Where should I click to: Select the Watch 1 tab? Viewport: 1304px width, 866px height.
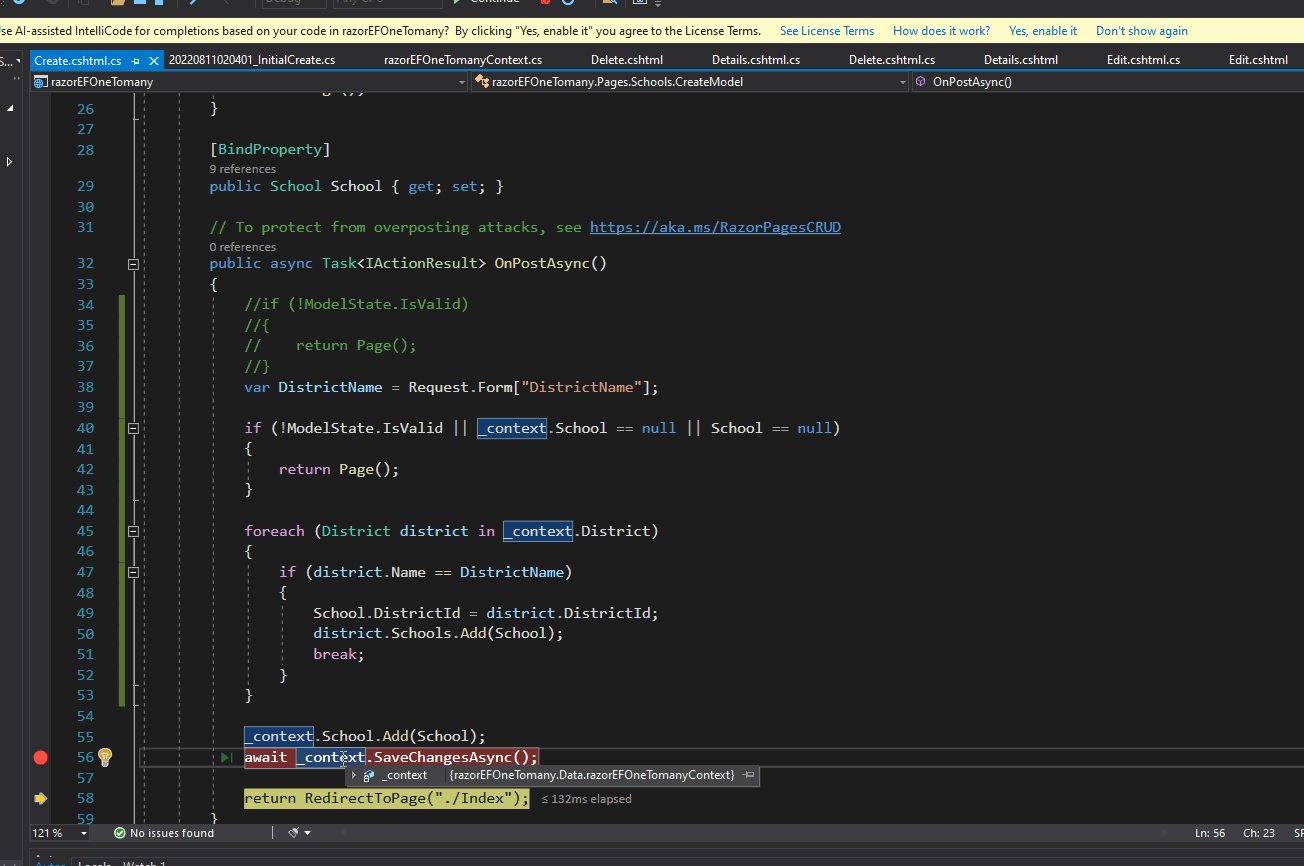click(145, 863)
